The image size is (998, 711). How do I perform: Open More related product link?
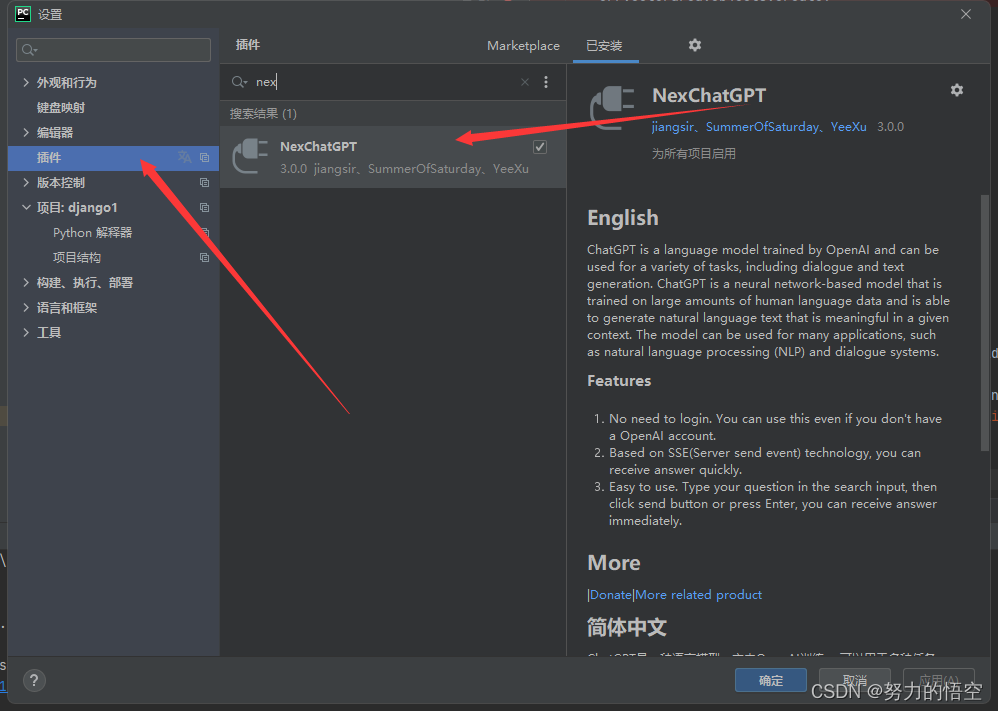click(698, 595)
